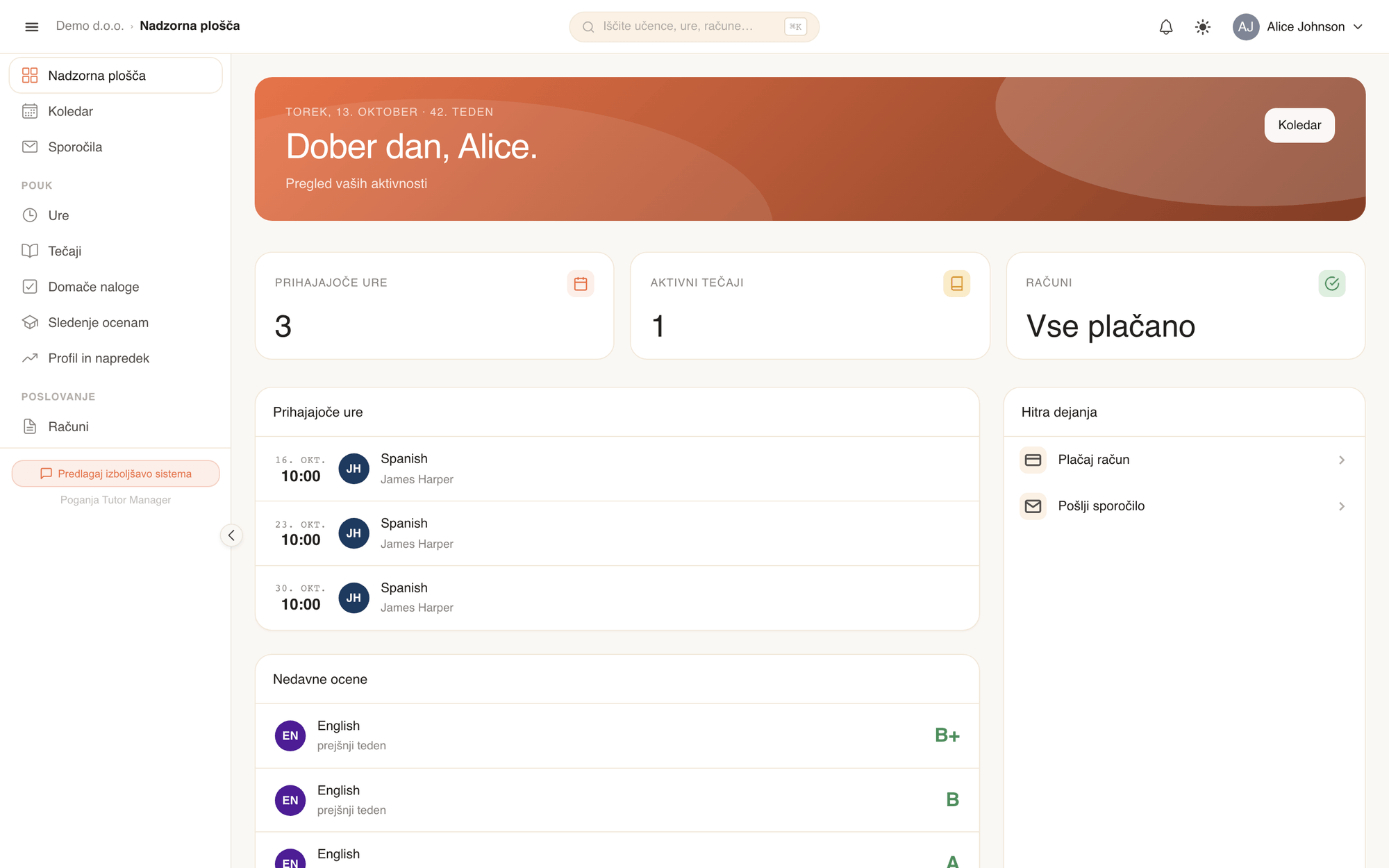Open notifications bell icon

pyautogui.click(x=1166, y=27)
